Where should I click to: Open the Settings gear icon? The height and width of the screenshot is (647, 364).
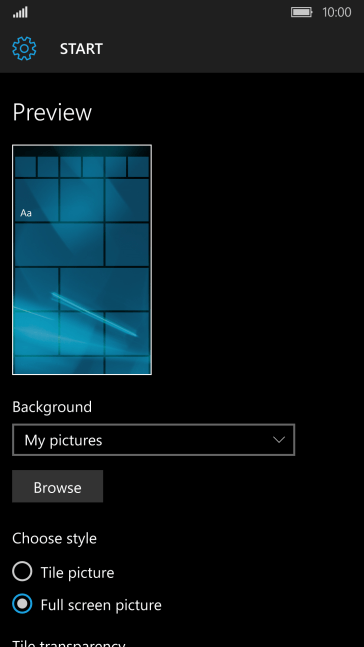24,49
